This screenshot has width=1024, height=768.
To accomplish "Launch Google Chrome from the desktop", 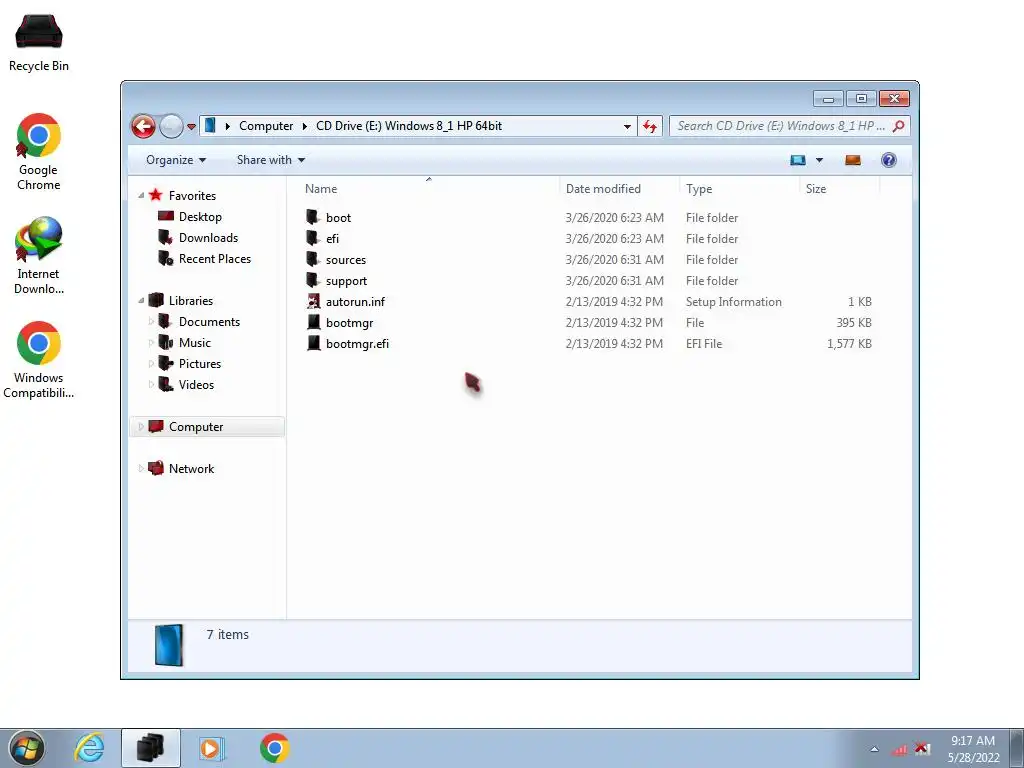I will pyautogui.click(x=39, y=152).
